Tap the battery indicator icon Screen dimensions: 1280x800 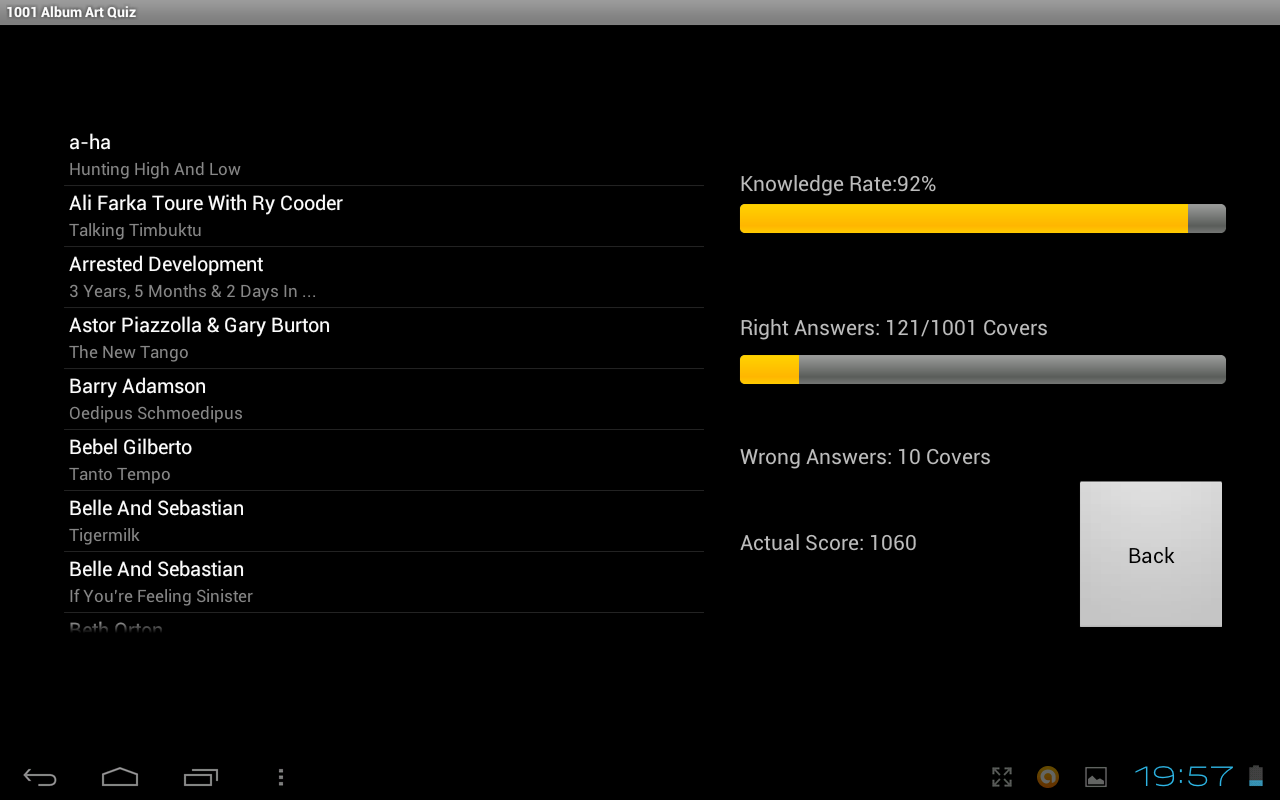click(x=1256, y=776)
